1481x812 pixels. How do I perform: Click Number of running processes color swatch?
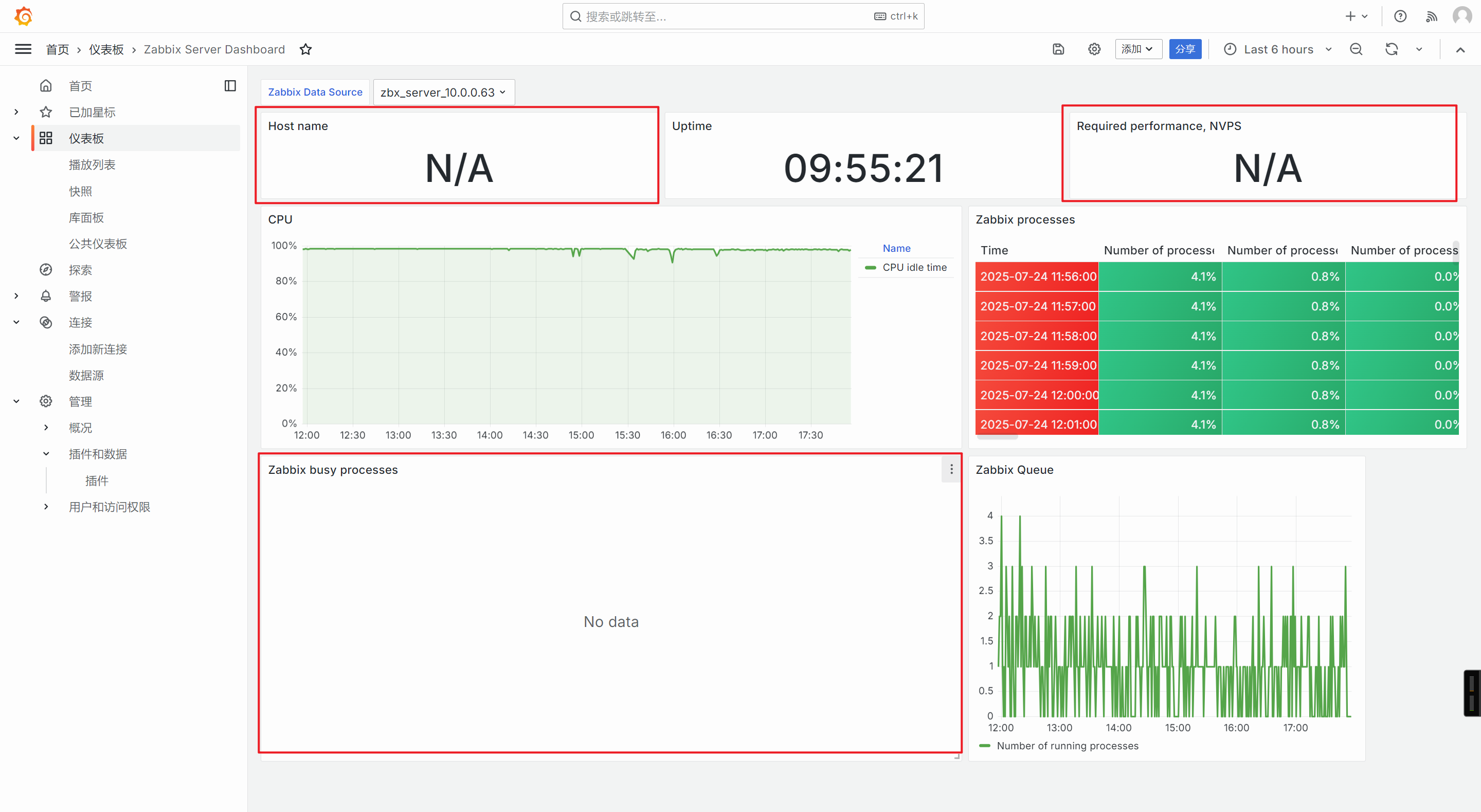pos(985,746)
